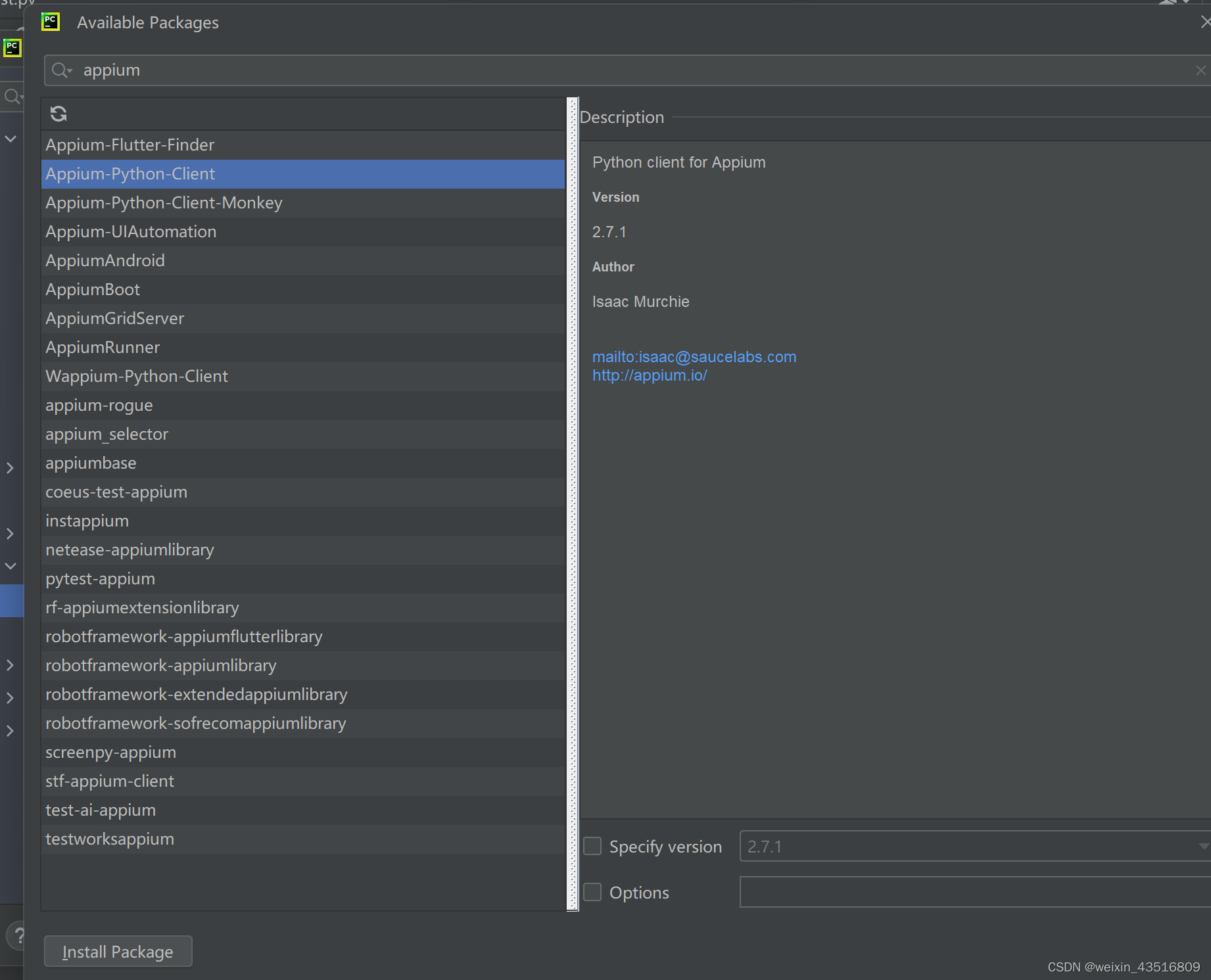
Task: Enable the Specify version checkbox
Action: (x=592, y=846)
